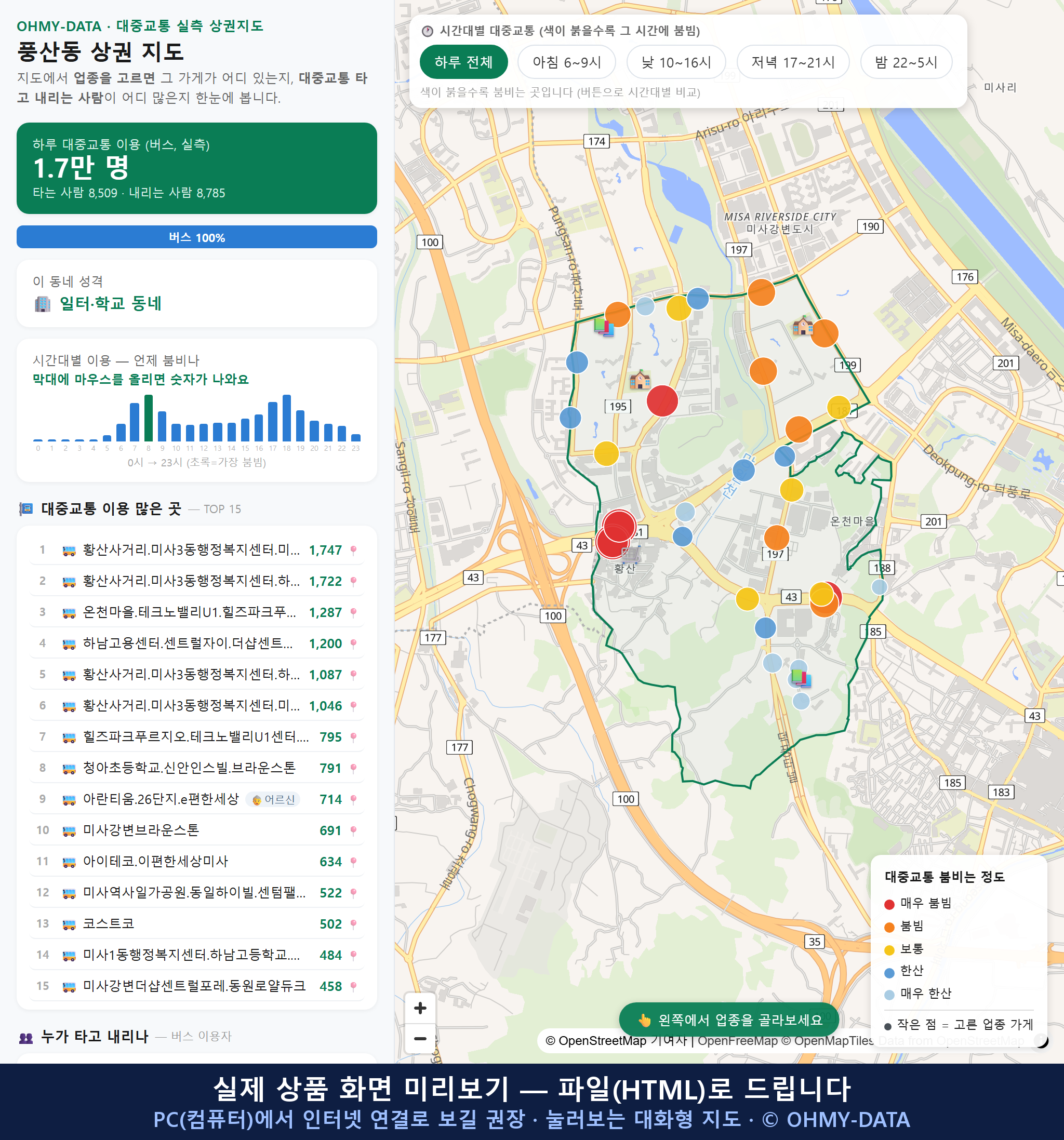
Task: Click pin icon for 미사강변브라운스톤 row
Action: [x=353, y=830]
